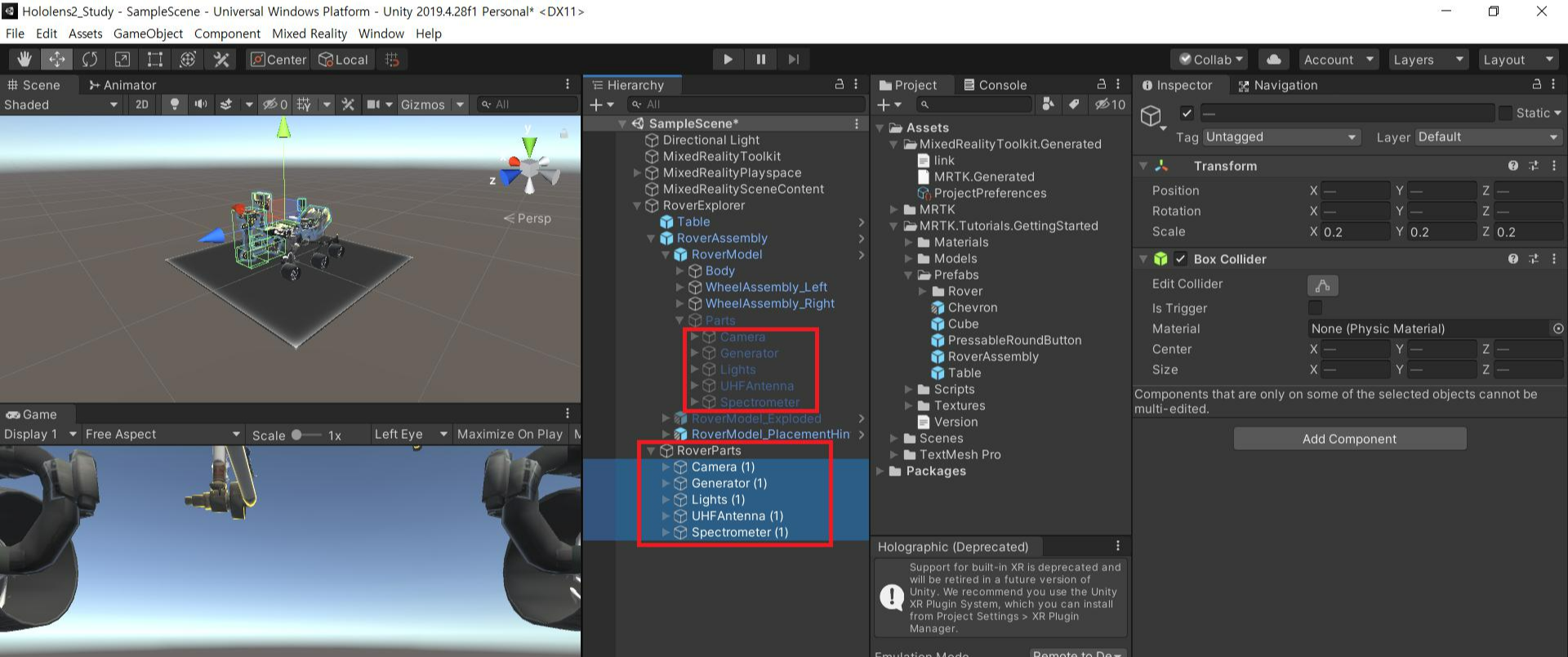Select the Move tool in toolbar

click(x=57, y=60)
